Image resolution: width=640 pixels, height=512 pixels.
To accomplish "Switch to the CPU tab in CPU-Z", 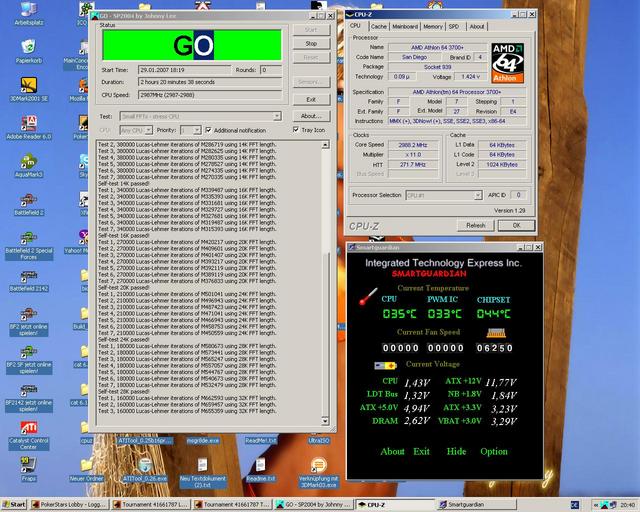I will pyautogui.click(x=355, y=26).
